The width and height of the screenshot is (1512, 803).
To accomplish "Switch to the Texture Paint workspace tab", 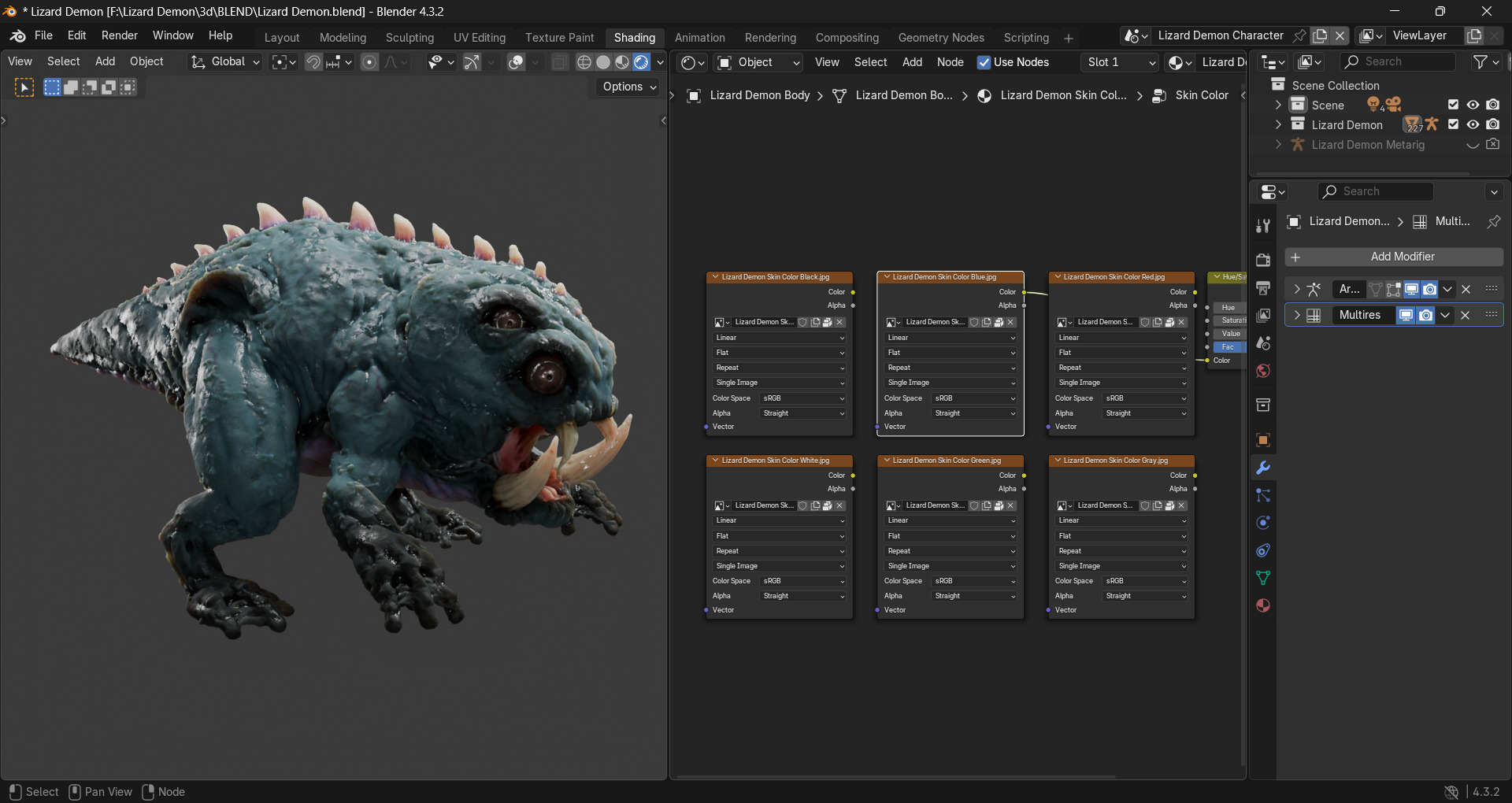I will point(559,38).
